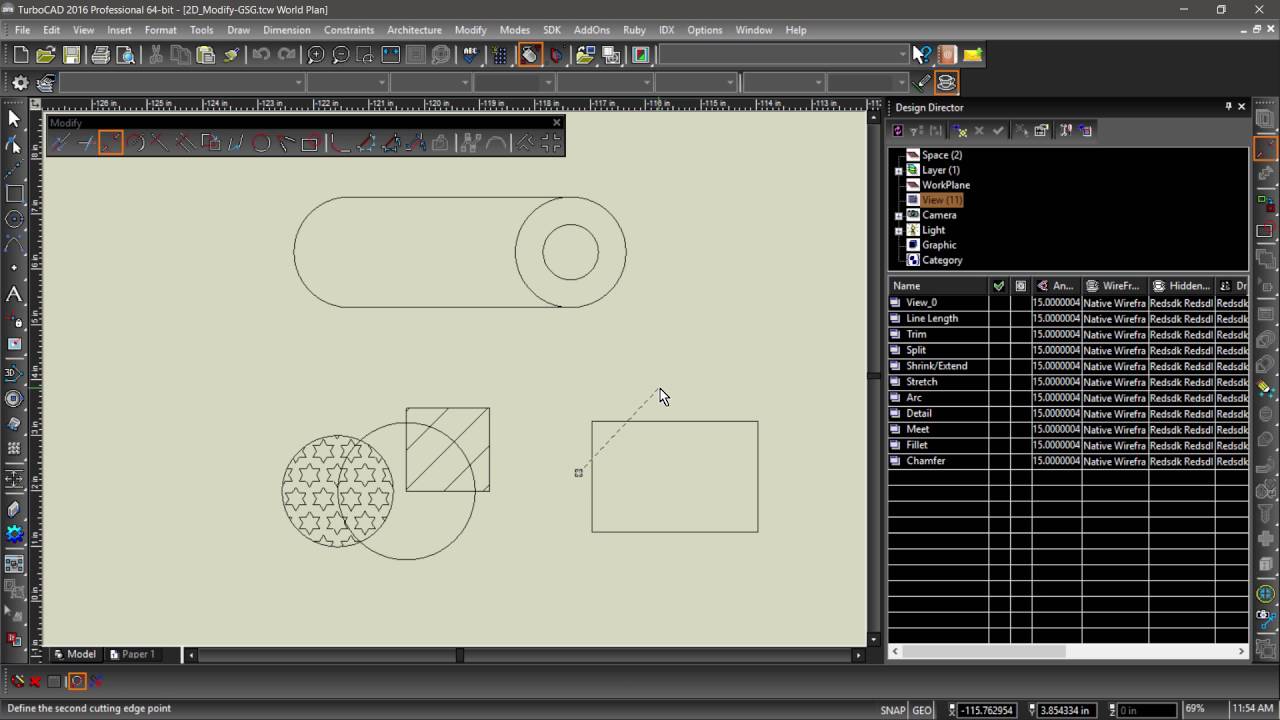Expand the Layer (1) tree node
The width and height of the screenshot is (1280, 720).
(x=898, y=171)
